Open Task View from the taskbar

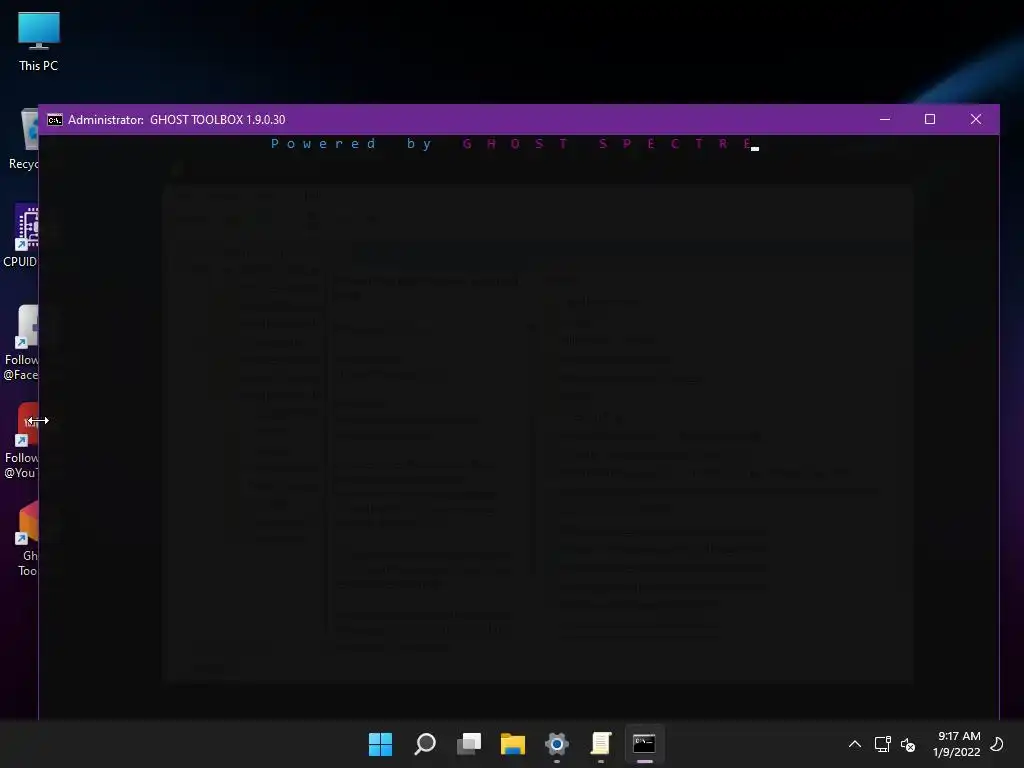(469, 744)
